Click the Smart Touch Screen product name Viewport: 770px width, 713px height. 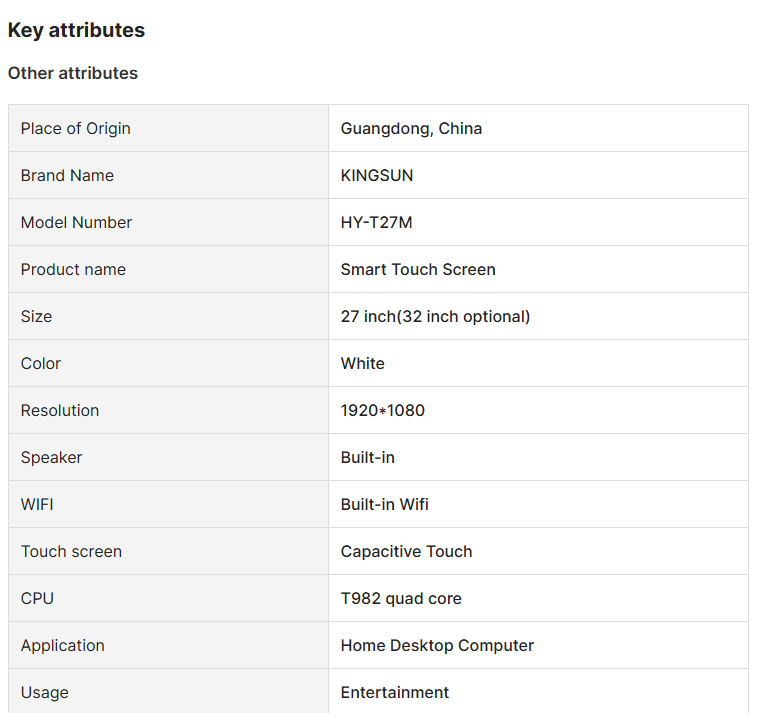point(418,269)
